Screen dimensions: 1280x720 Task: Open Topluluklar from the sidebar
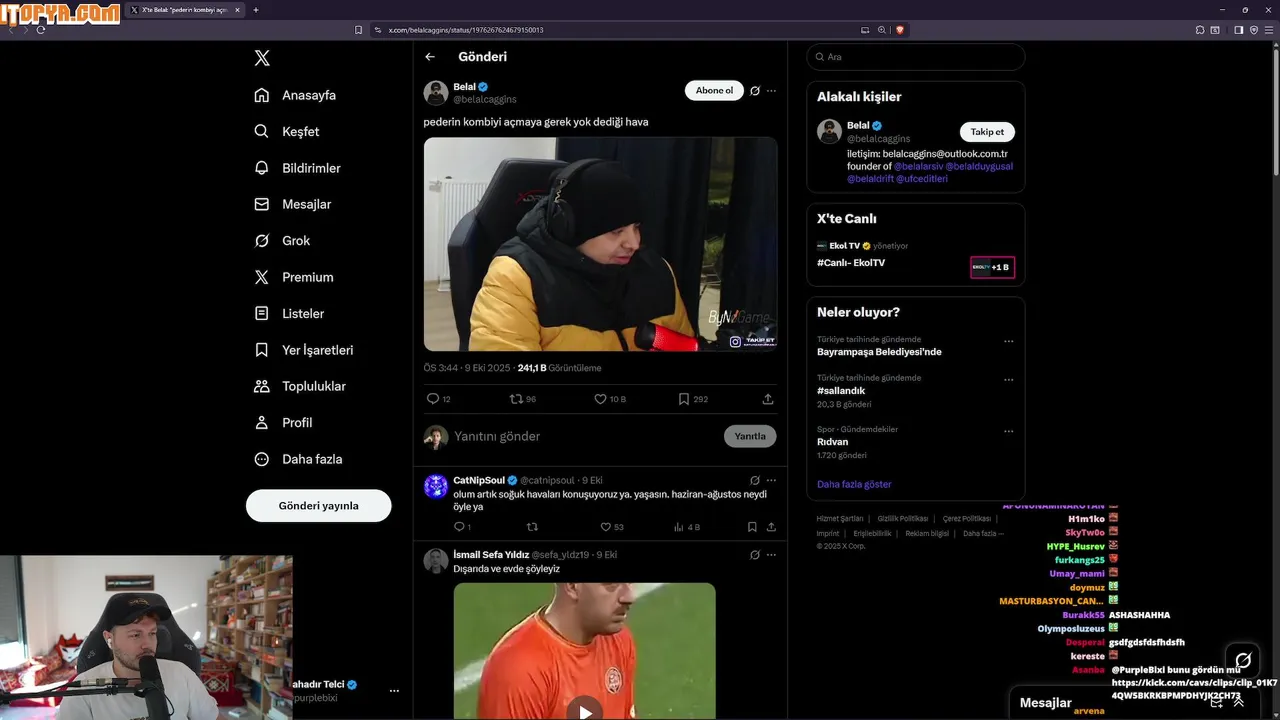tap(300, 386)
